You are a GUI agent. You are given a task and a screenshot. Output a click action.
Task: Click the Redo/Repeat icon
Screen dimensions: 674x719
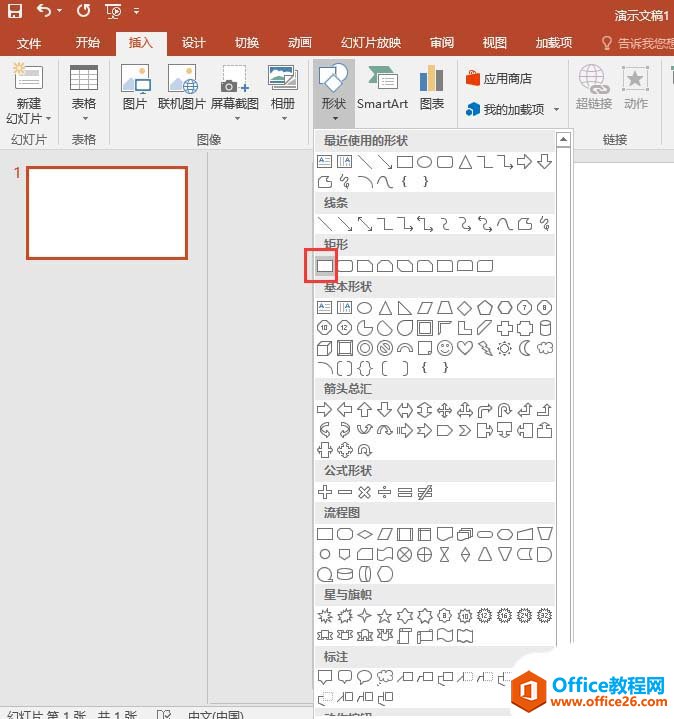tap(83, 11)
